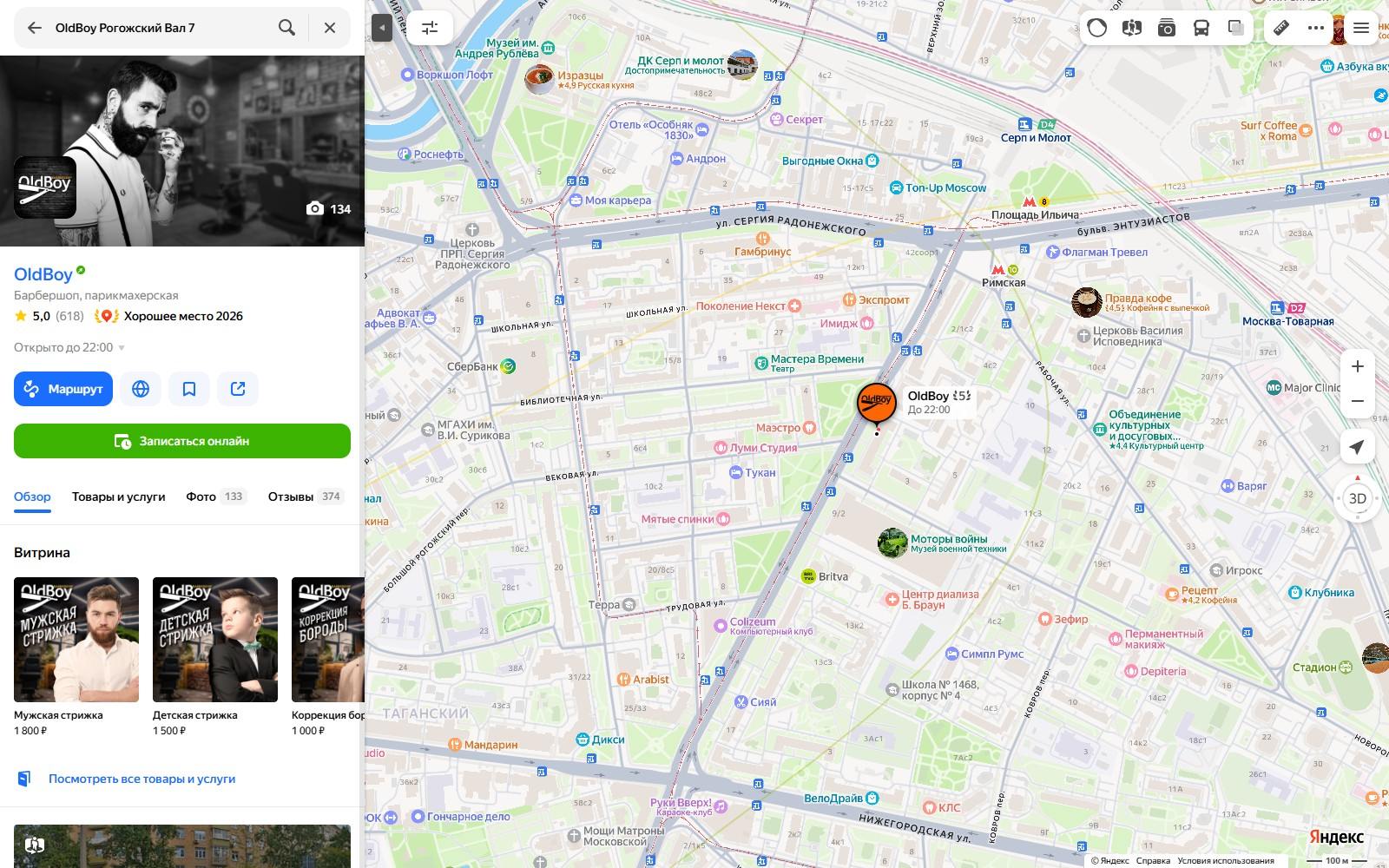This screenshot has height=868, width=1389.
Task: Open map filter settings slider icon
Action: 430,28
